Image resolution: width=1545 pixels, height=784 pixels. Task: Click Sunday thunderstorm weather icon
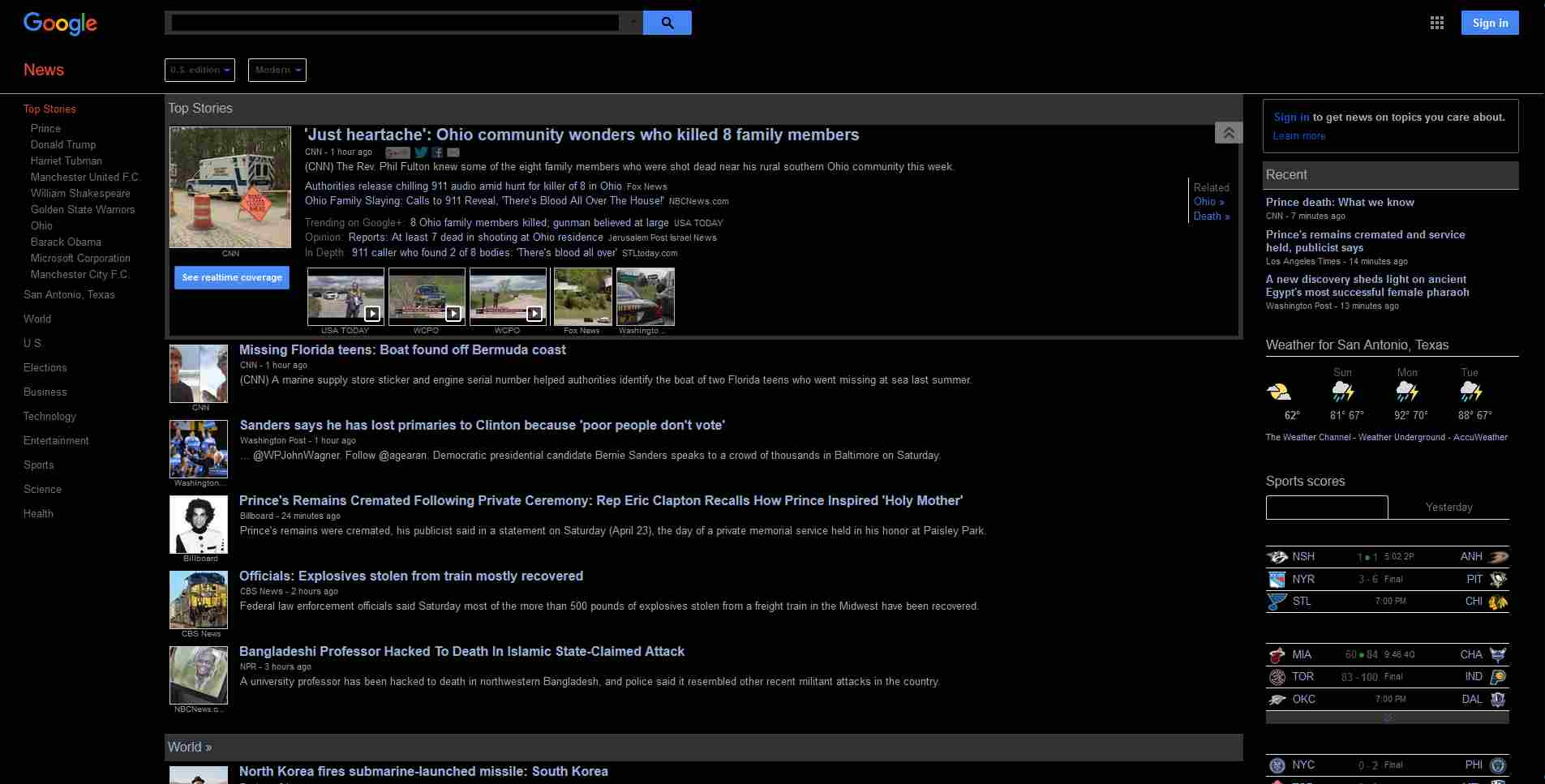click(x=1343, y=392)
